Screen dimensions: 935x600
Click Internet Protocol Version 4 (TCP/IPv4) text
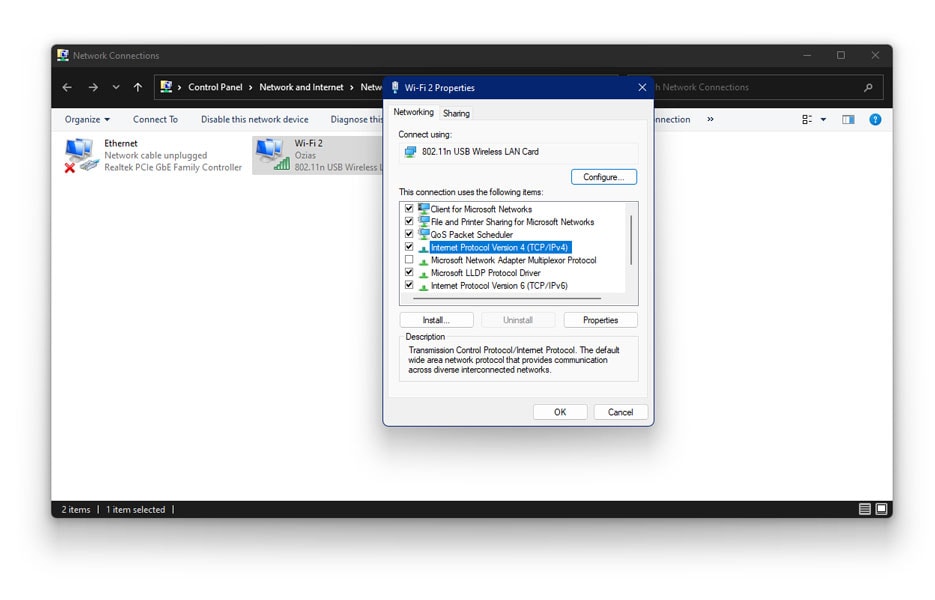click(500, 248)
